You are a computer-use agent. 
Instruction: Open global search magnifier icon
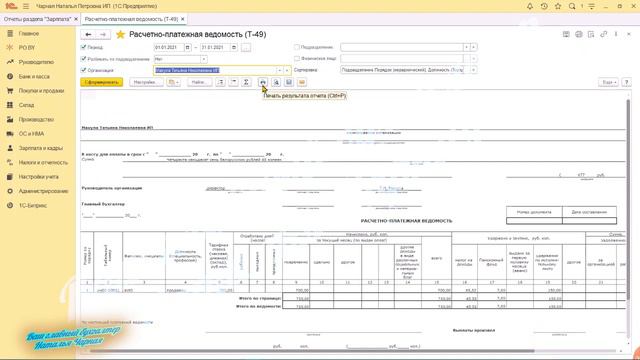click(572, 6)
